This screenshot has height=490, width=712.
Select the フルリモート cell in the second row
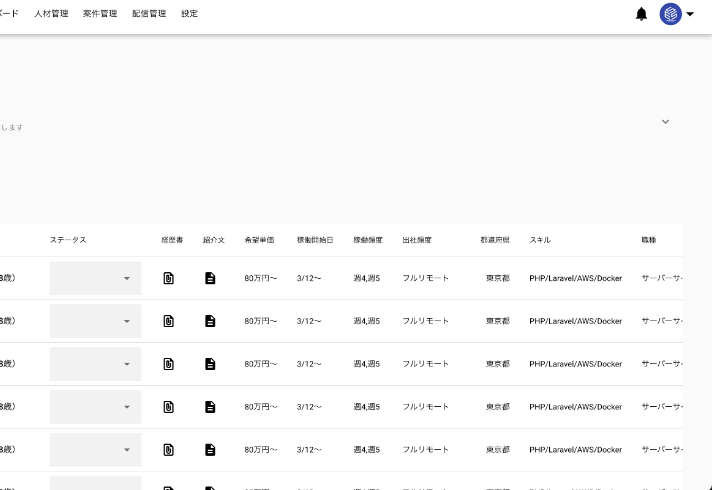[x=425, y=321]
